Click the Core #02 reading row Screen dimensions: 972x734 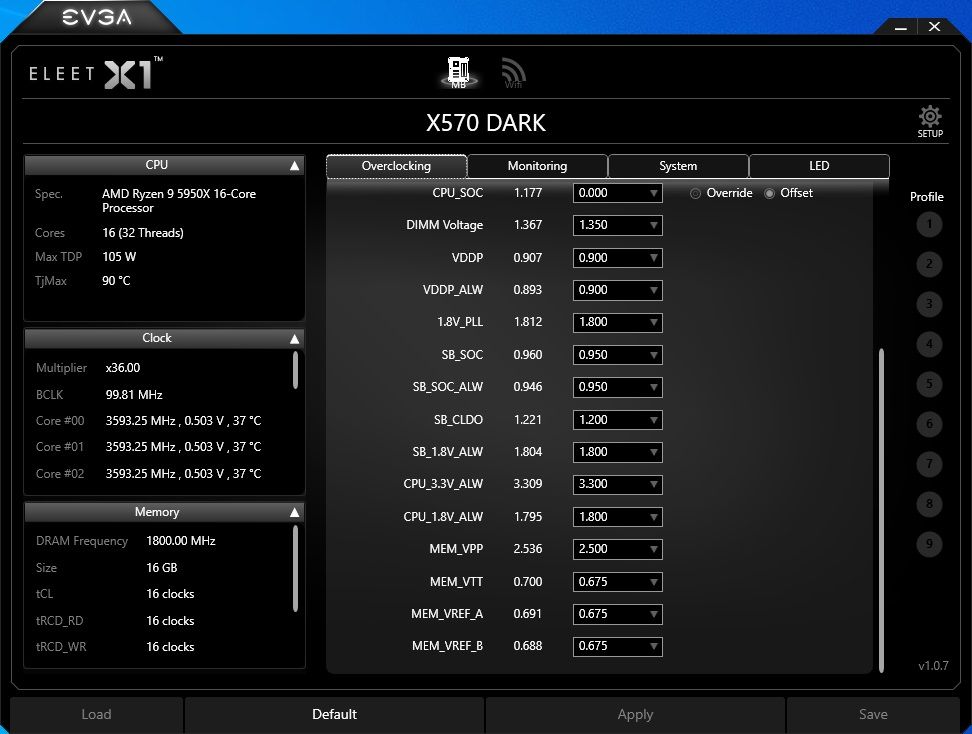149,474
